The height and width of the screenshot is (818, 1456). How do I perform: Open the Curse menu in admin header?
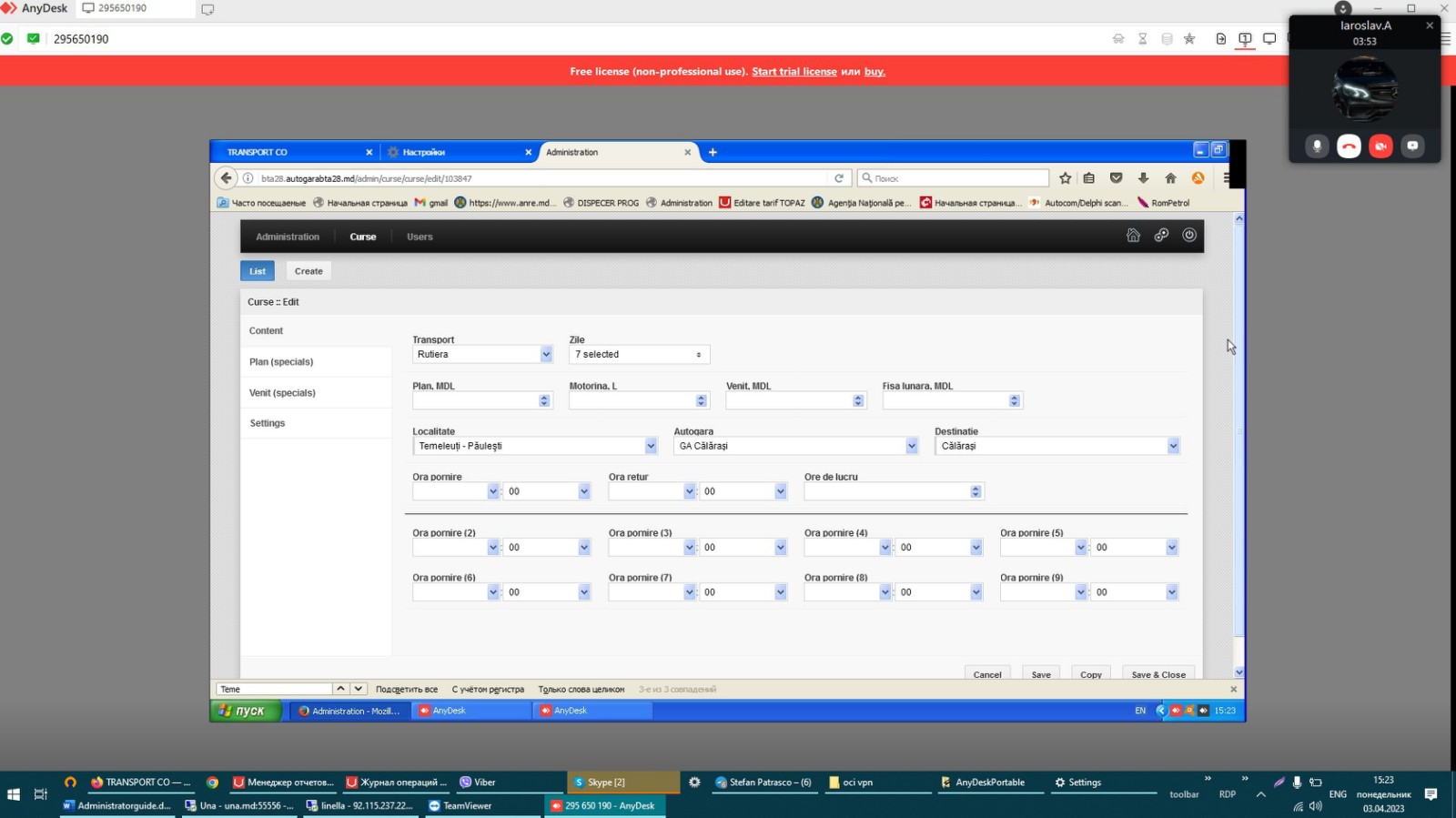tap(363, 237)
